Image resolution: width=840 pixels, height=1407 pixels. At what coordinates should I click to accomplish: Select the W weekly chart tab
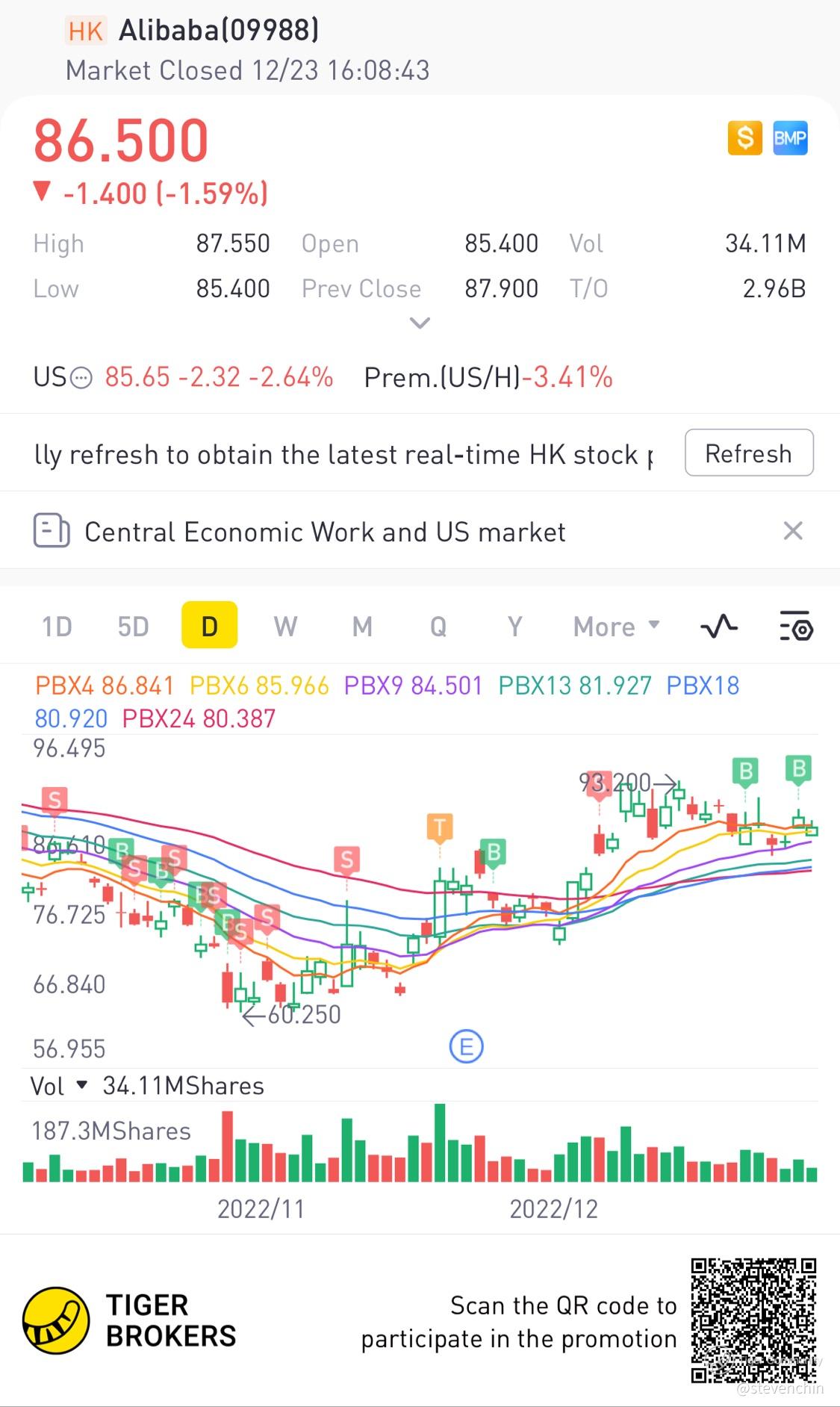pyautogui.click(x=285, y=627)
